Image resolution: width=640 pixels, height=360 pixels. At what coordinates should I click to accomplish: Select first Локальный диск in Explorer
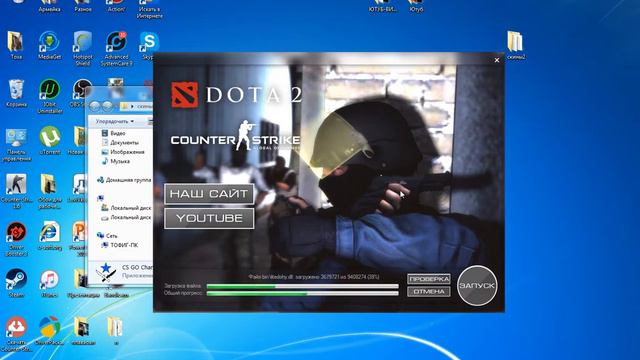(126, 208)
